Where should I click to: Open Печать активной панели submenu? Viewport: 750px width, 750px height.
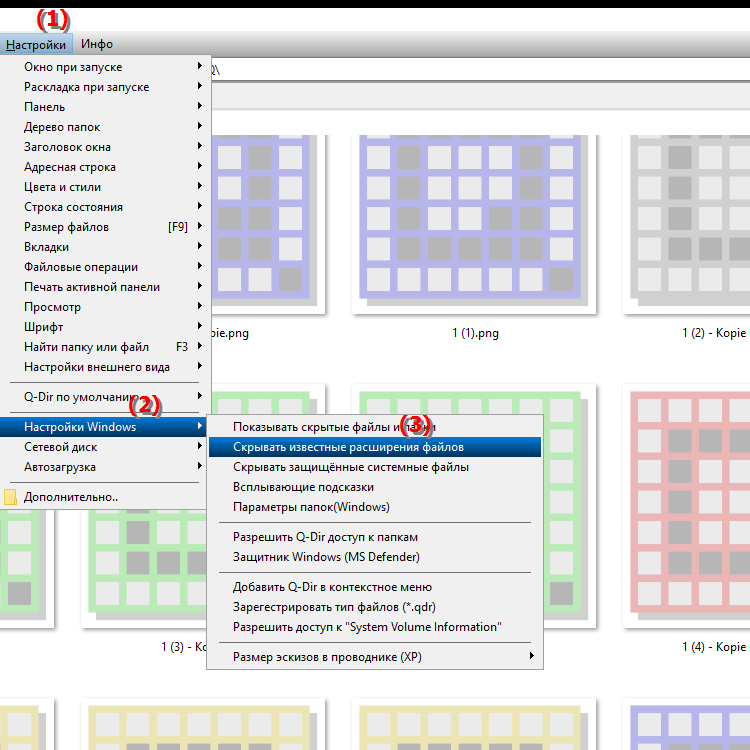click(x=105, y=287)
